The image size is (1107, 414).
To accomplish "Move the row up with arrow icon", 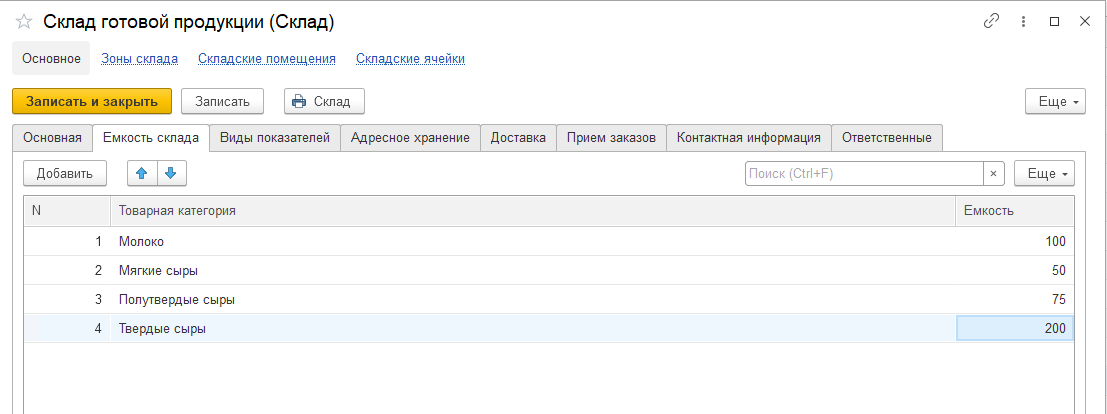I will pyautogui.click(x=142, y=173).
